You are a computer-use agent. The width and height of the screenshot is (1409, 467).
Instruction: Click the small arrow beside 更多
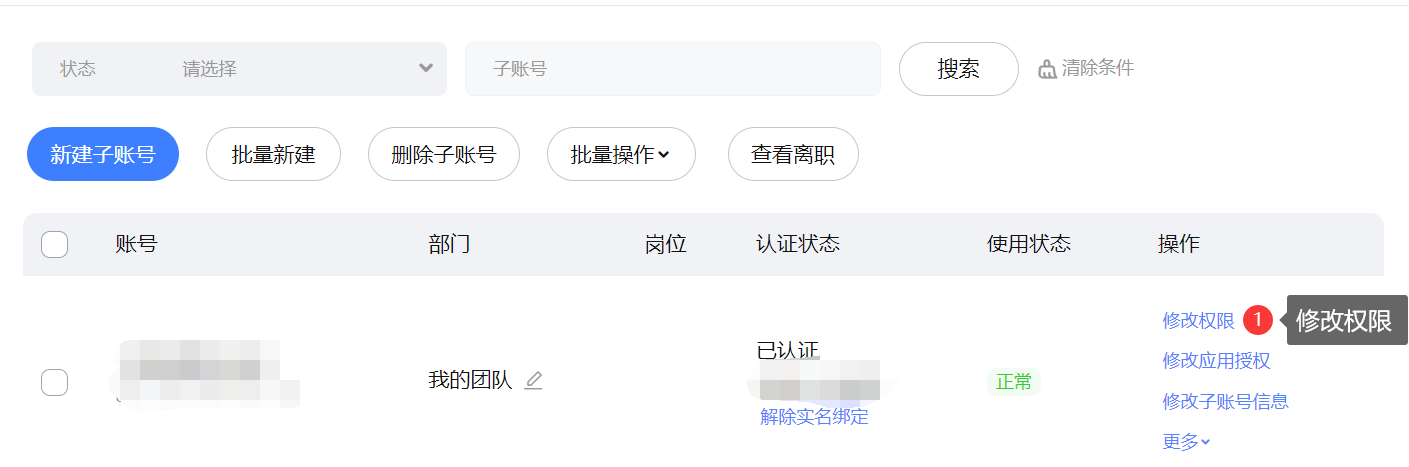pos(1205,442)
